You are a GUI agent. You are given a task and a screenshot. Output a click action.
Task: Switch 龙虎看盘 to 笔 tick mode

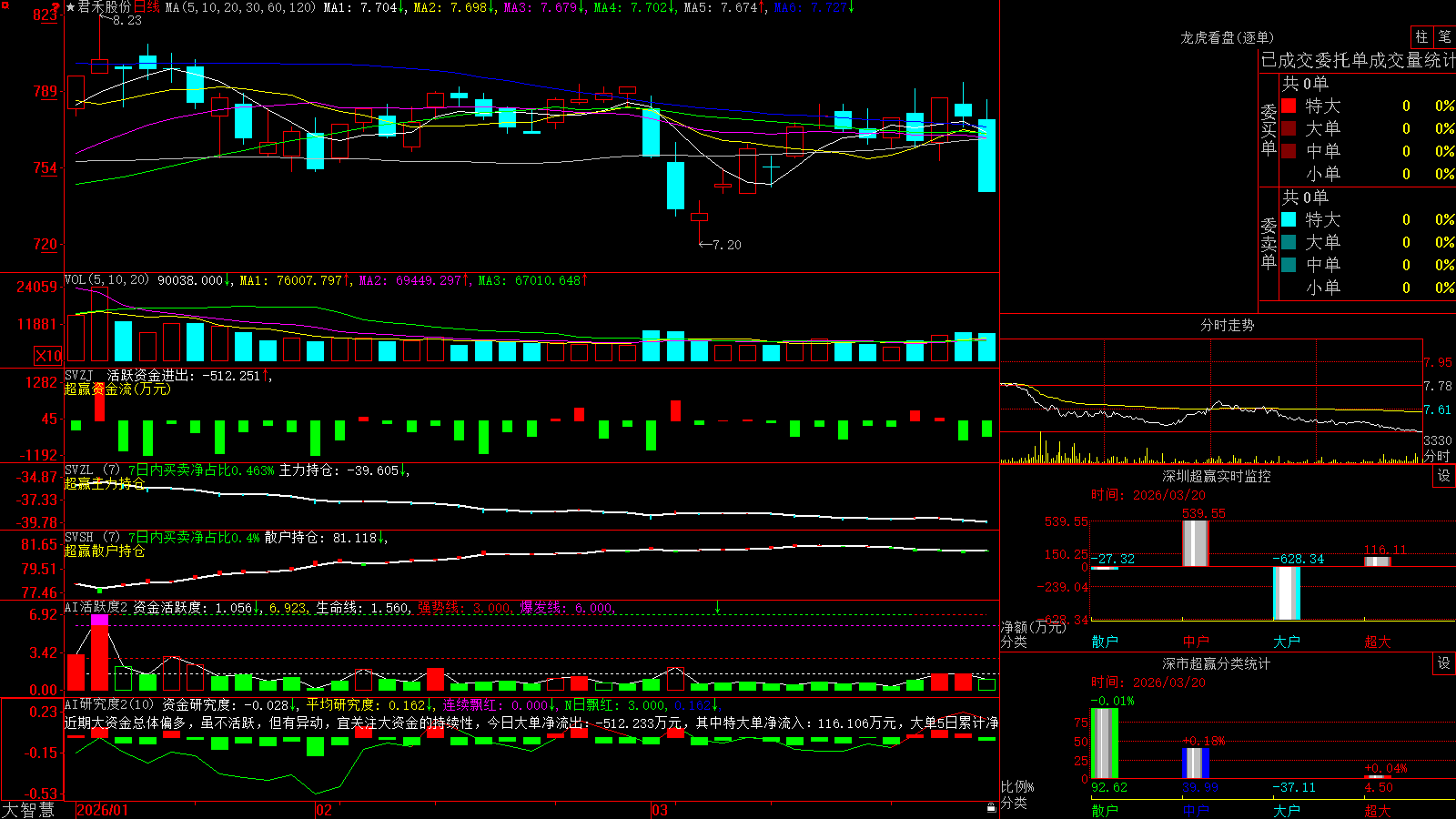click(1445, 37)
